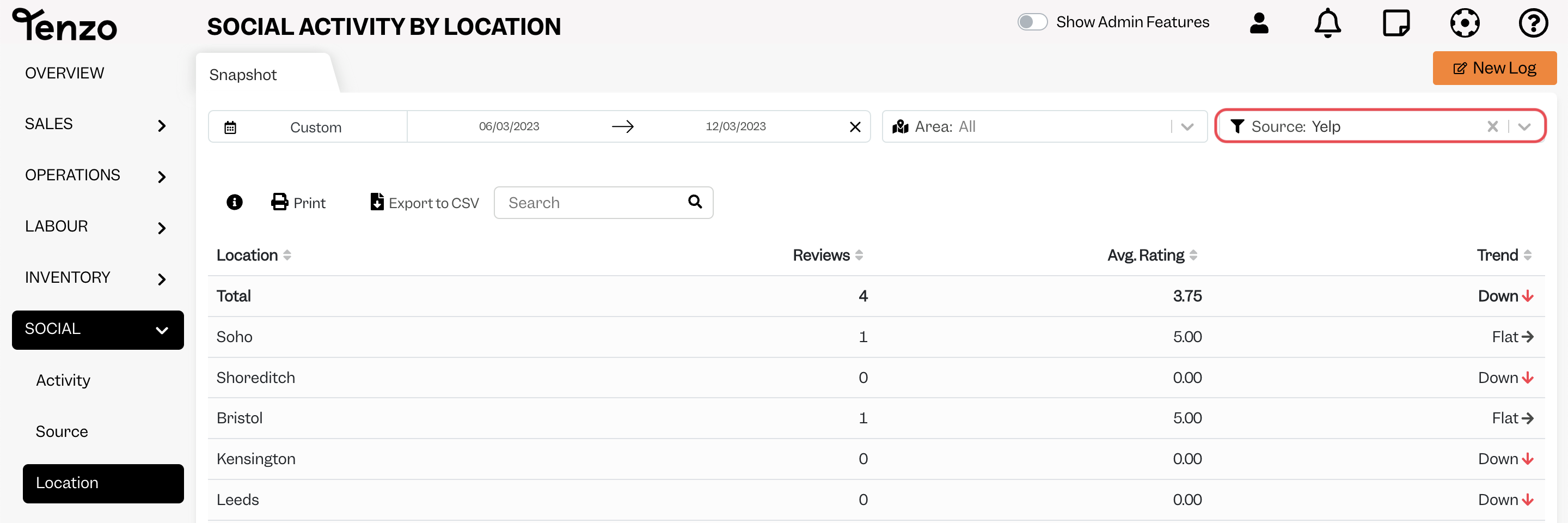Image resolution: width=1568 pixels, height=523 pixels.
Task: Open the support lifebuoy icon
Action: click(1465, 23)
